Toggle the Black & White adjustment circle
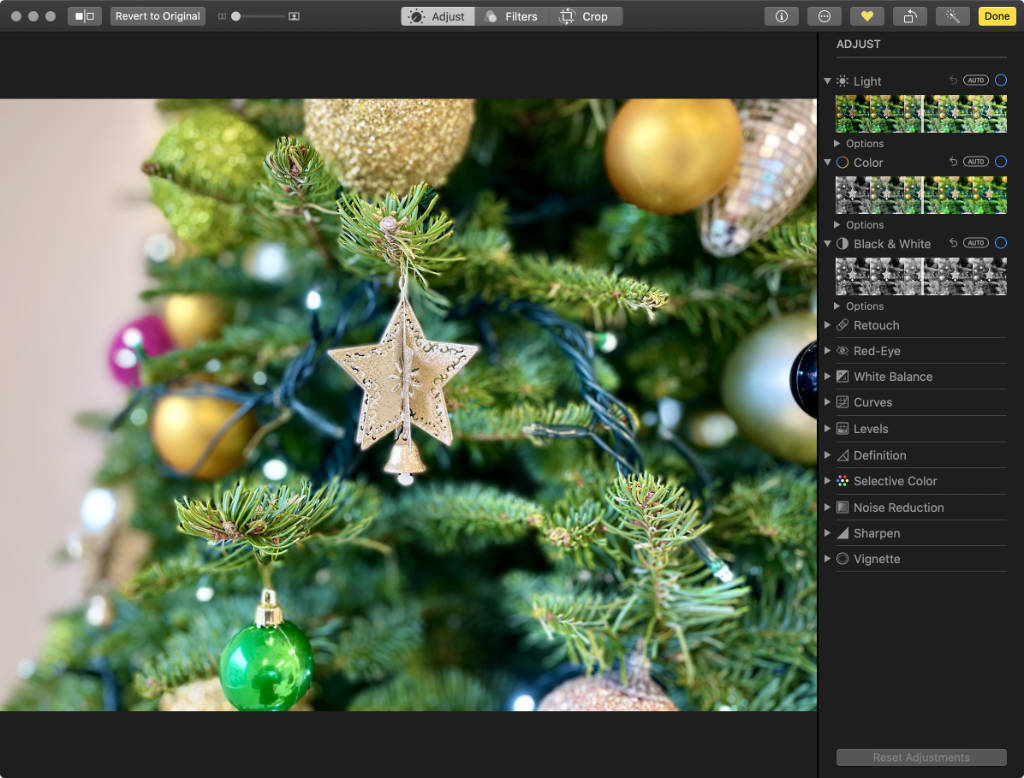1024x778 pixels. 1000,243
